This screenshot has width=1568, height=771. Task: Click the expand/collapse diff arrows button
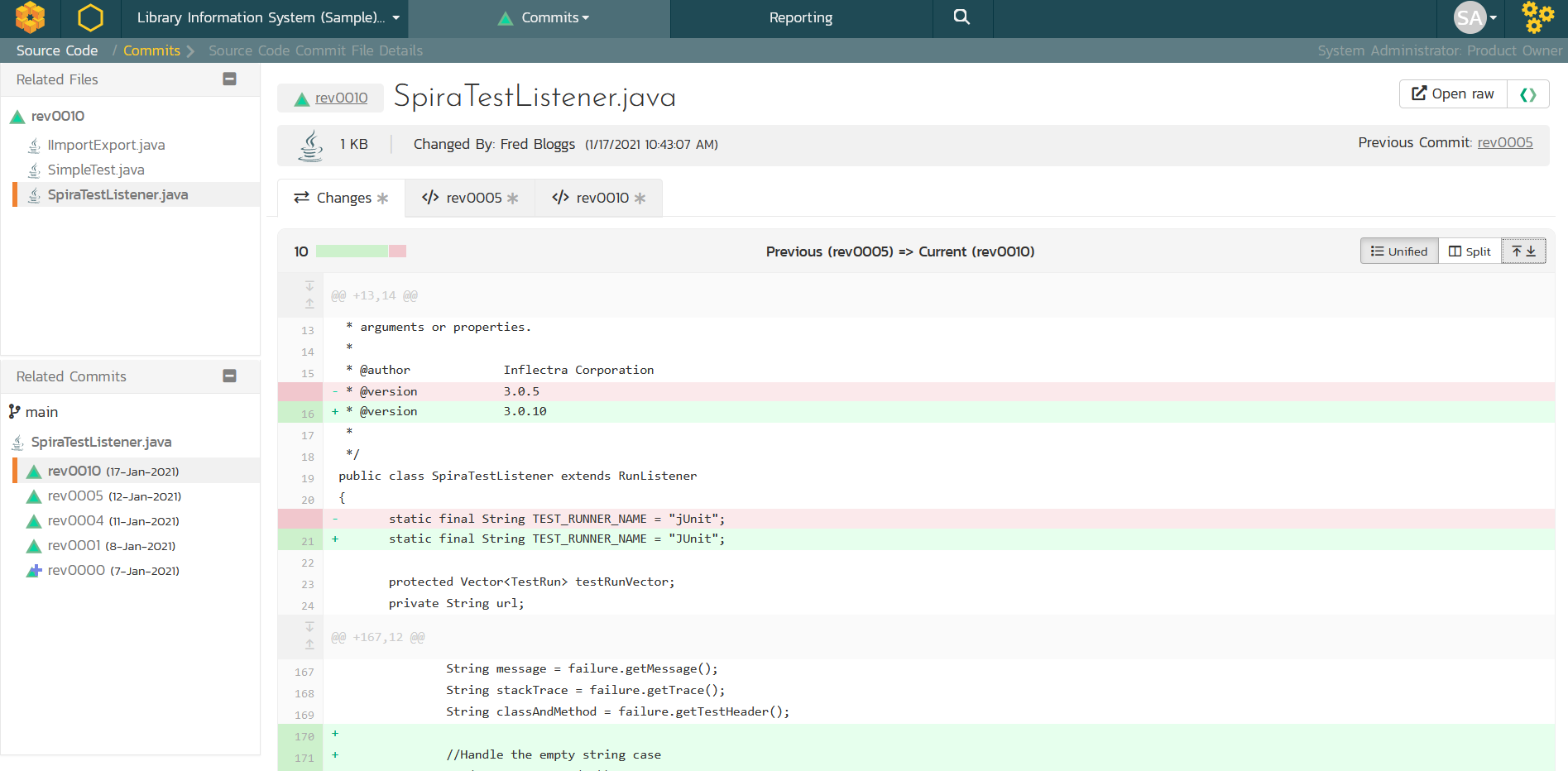(1523, 251)
